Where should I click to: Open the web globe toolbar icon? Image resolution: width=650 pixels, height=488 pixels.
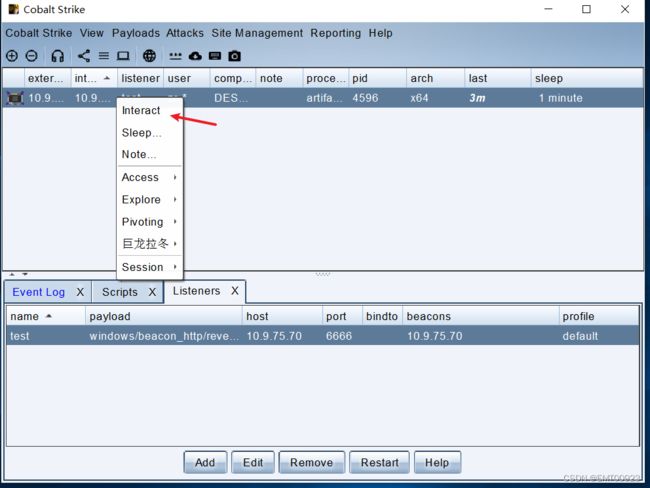tap(149, 56)
